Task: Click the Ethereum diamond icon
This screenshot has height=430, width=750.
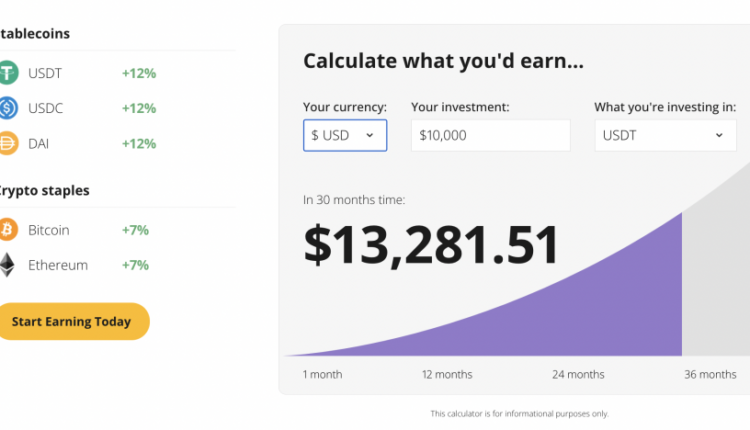Action: [8, 265]
